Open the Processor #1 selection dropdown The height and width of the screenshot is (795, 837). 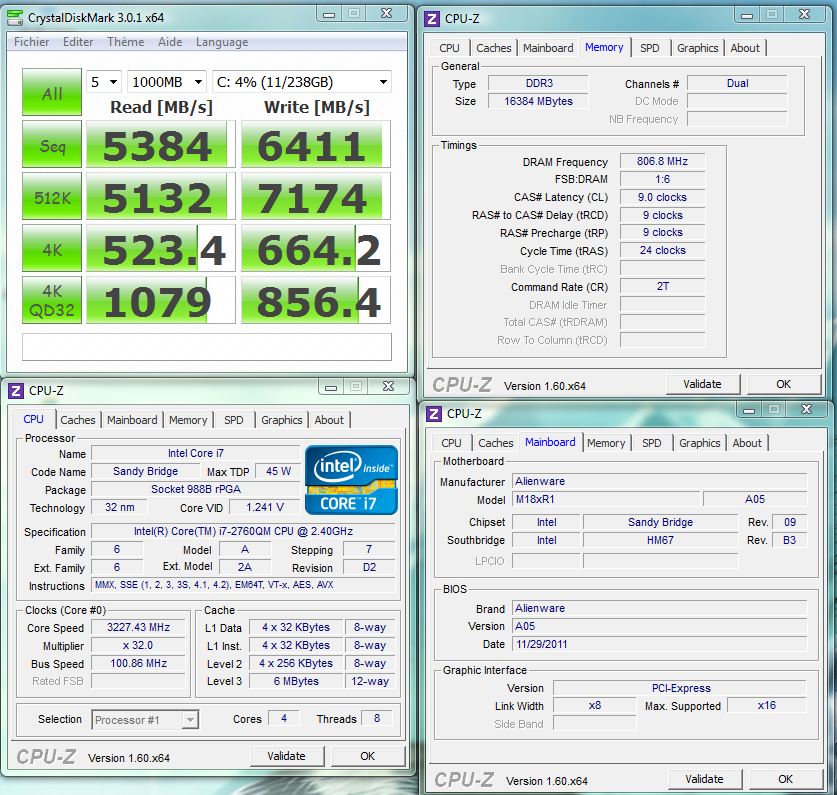(x=145, y=720)
